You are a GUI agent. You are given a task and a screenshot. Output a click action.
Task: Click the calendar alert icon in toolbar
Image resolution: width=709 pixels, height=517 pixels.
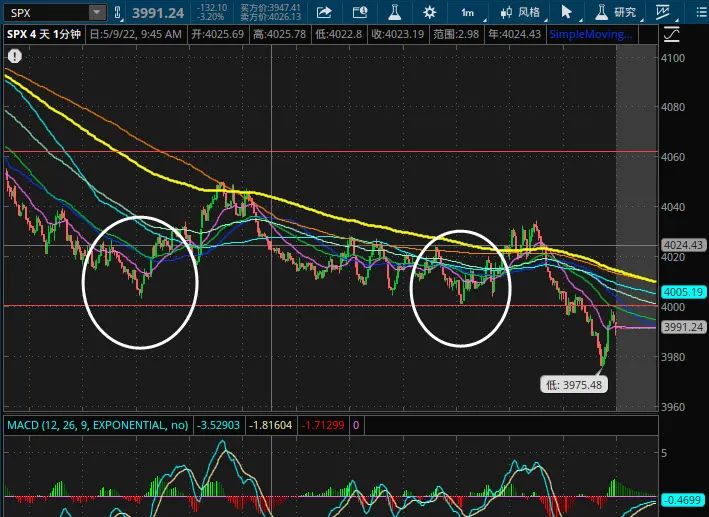[x=359, y=12]
